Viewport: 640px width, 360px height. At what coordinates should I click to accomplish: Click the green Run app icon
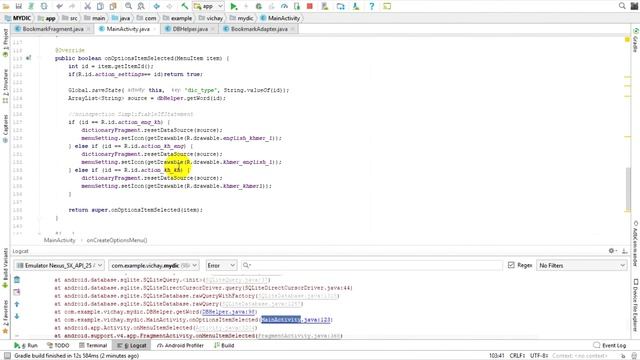pos(233,6)
